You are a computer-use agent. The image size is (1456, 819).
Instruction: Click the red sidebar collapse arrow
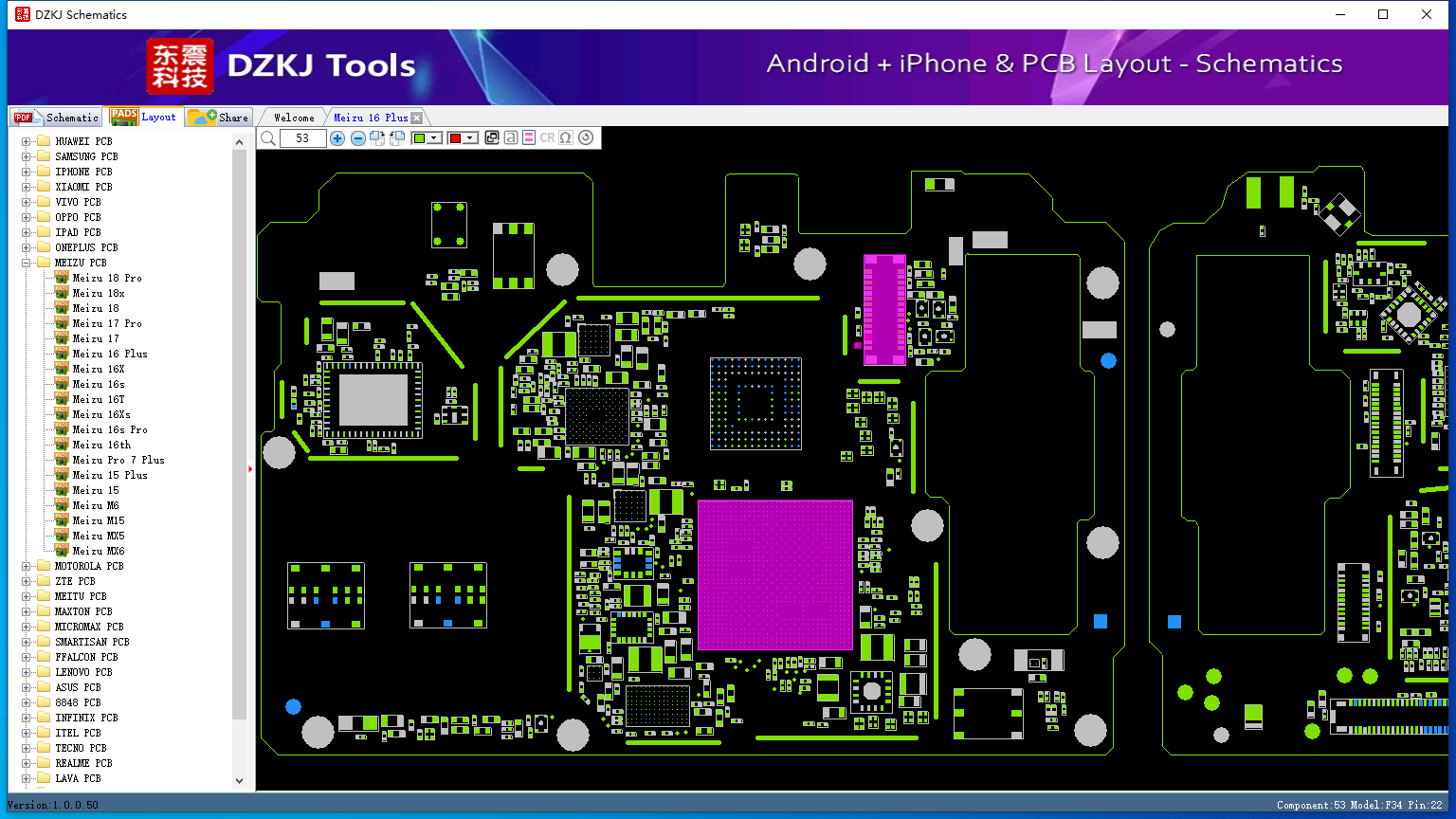[250, 468]
